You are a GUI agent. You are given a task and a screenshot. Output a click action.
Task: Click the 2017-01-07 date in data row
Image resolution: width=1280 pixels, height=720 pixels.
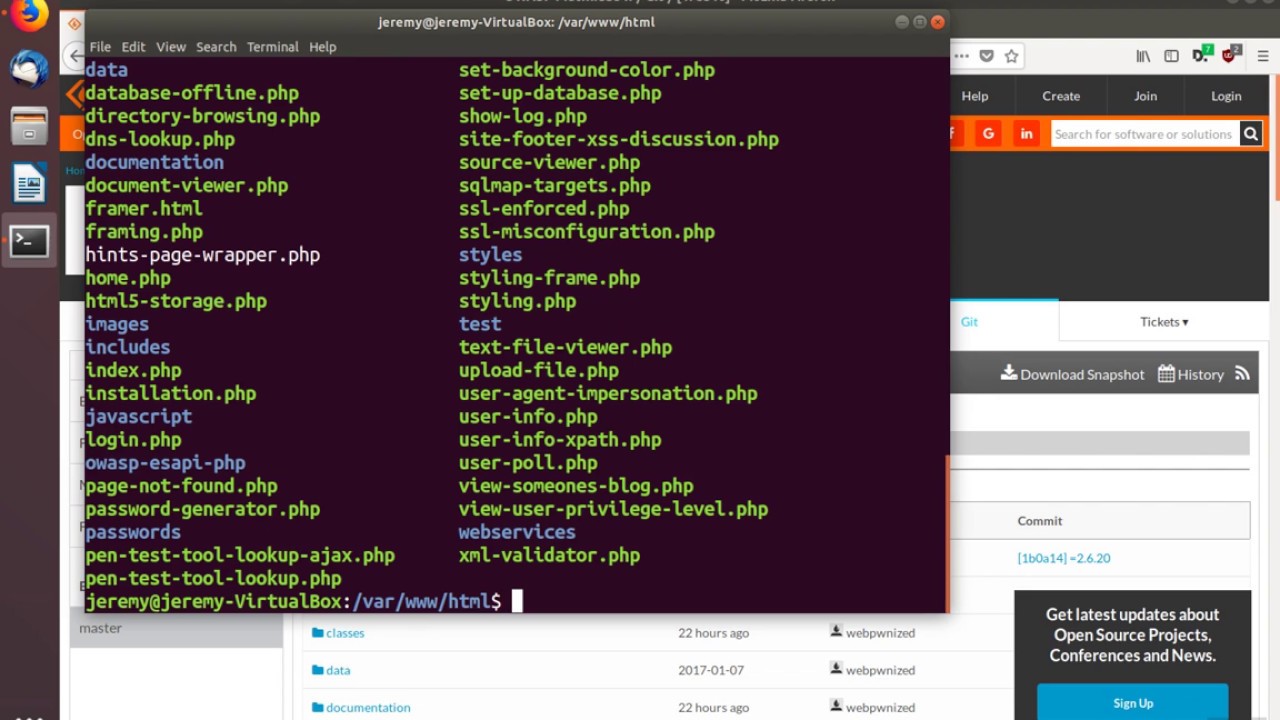(x=711, y=670)
